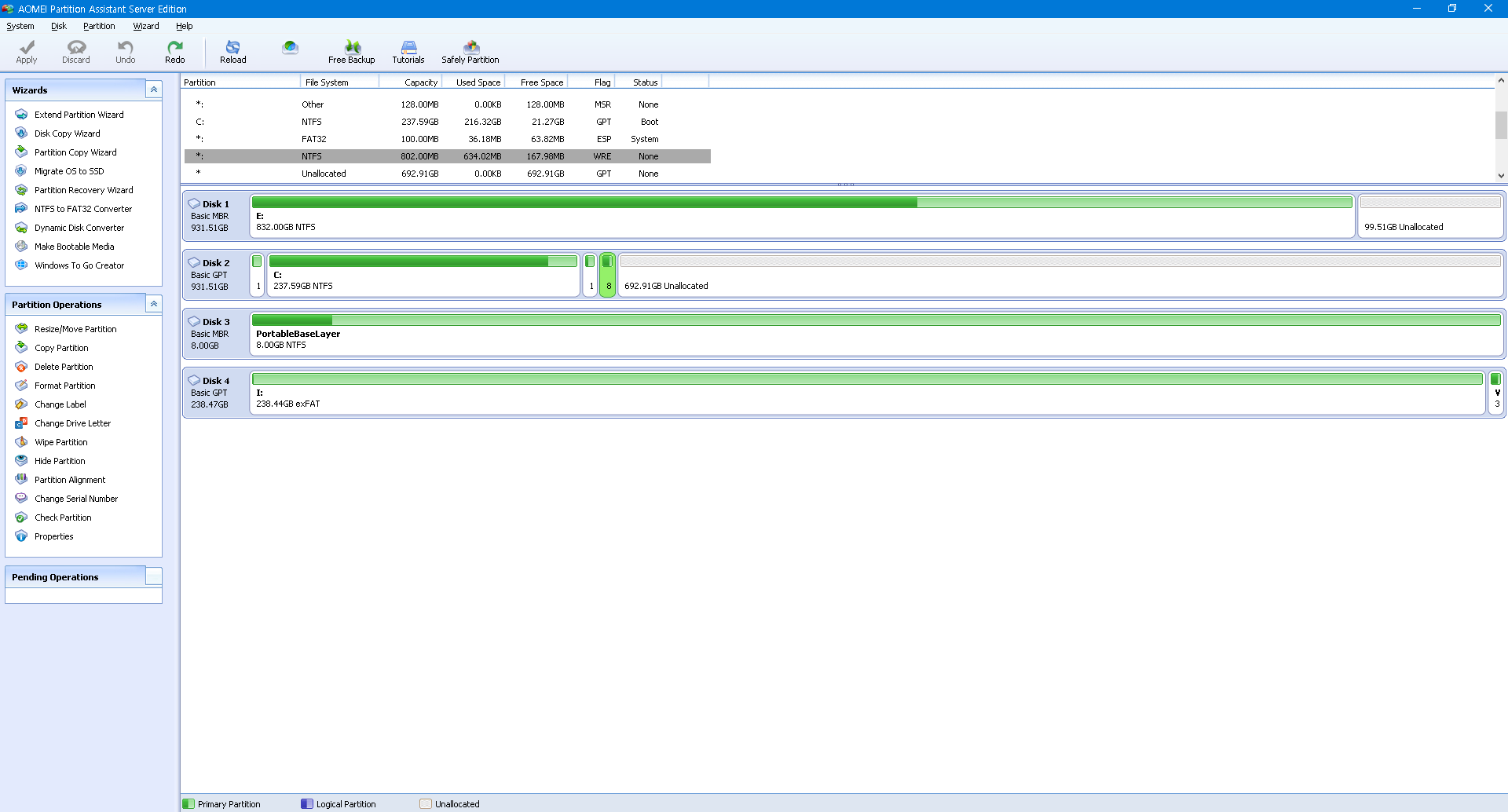The height and width of the screenshot is (812, 1508).
Task: Click the Status column header
Action: tap(639, 82)
